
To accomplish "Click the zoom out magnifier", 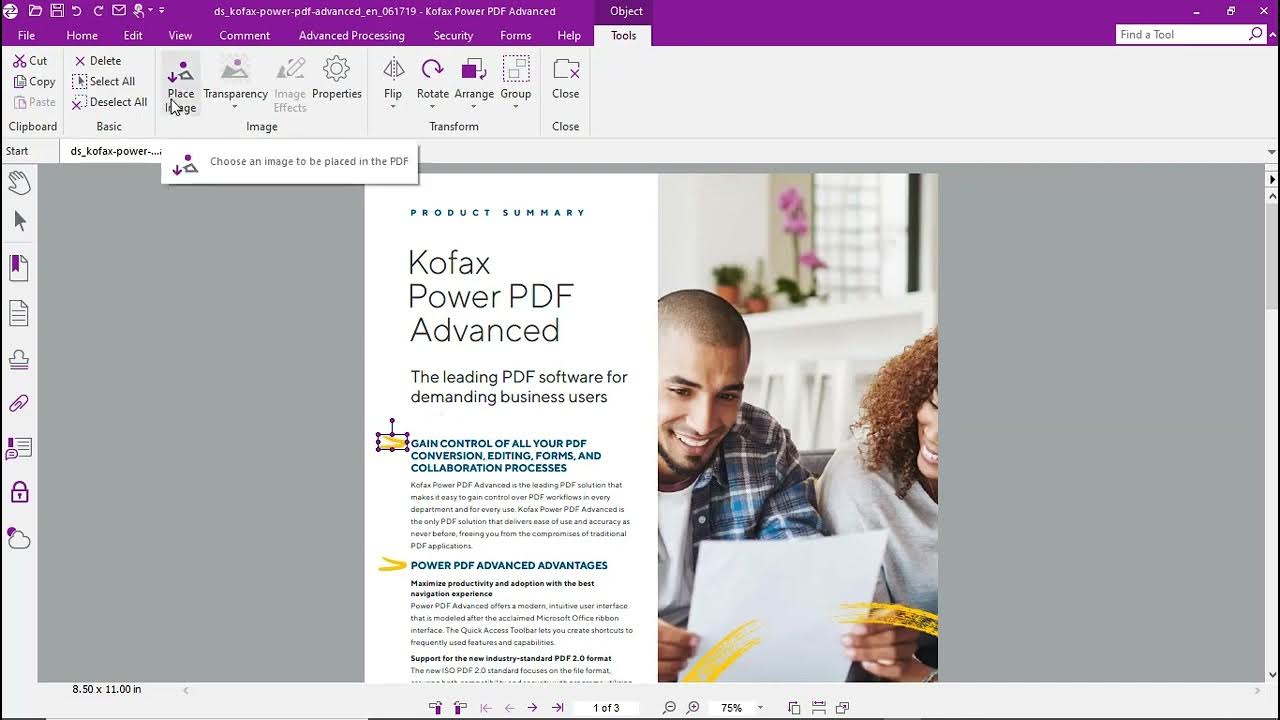I will coord(670,708).
